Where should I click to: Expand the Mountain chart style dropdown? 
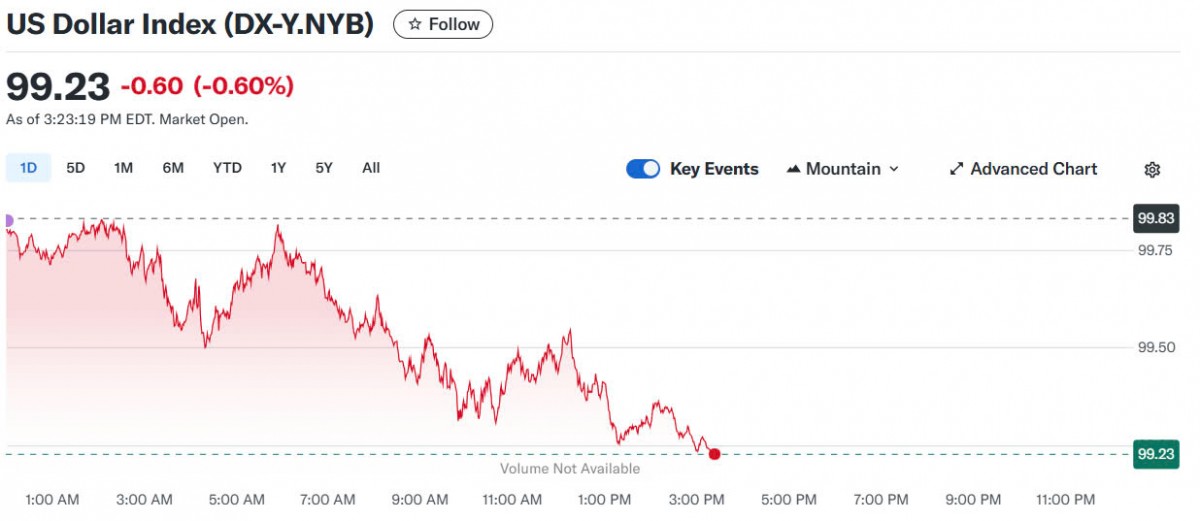point(893,169)
